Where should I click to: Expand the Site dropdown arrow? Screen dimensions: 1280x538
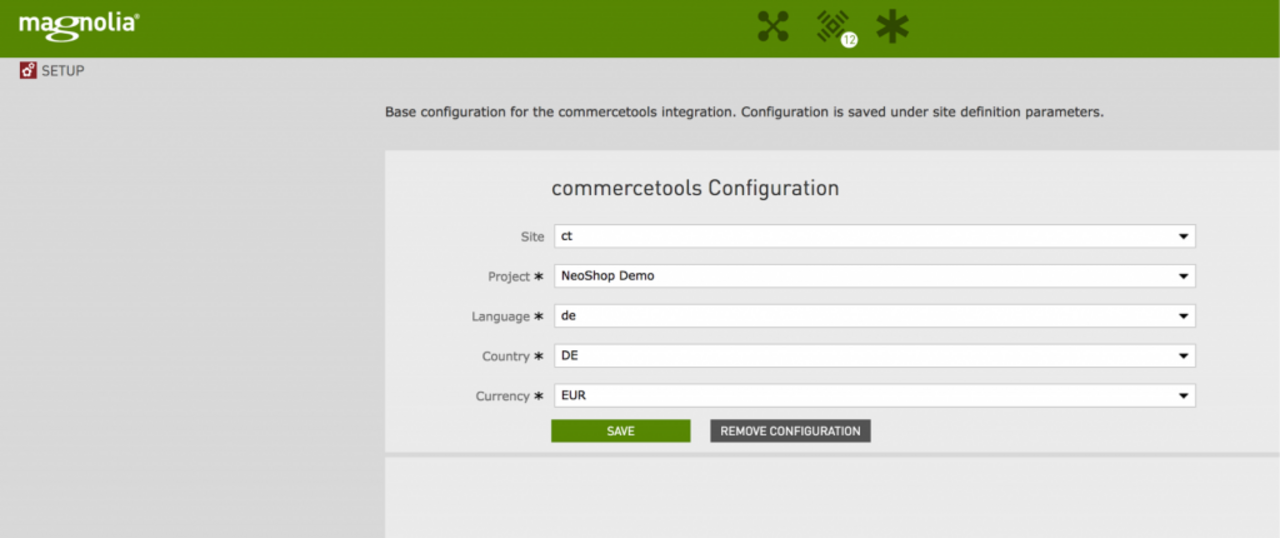(x=1183, y=237)
